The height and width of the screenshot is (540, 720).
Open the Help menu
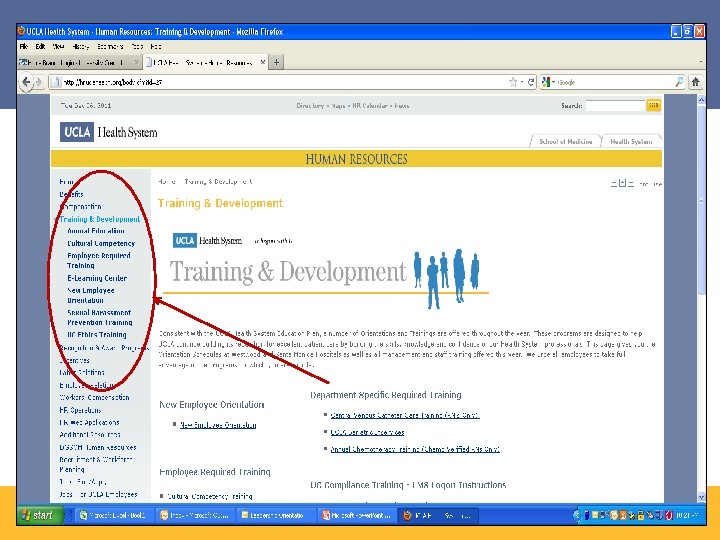click(156, 46)
